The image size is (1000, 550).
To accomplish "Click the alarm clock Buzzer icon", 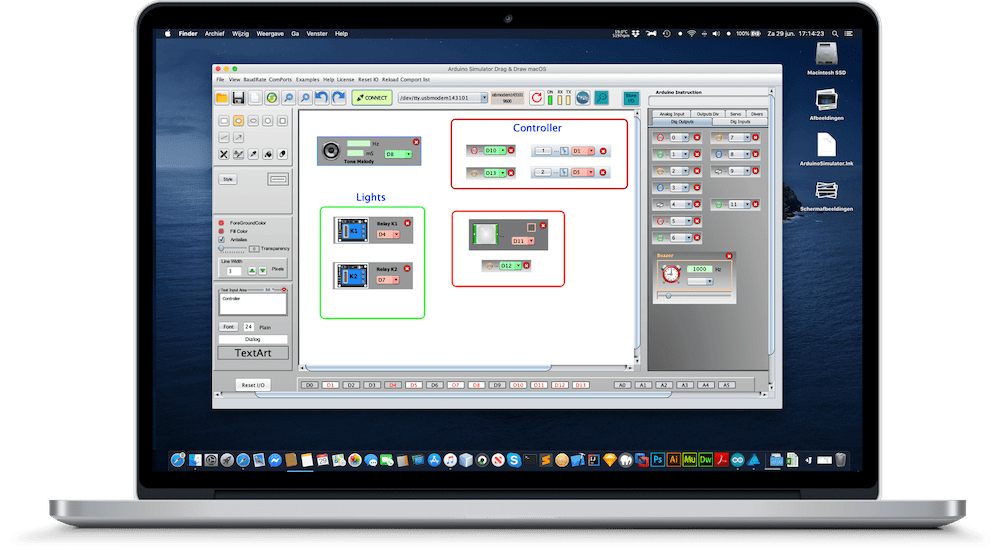I will [670, 274].
